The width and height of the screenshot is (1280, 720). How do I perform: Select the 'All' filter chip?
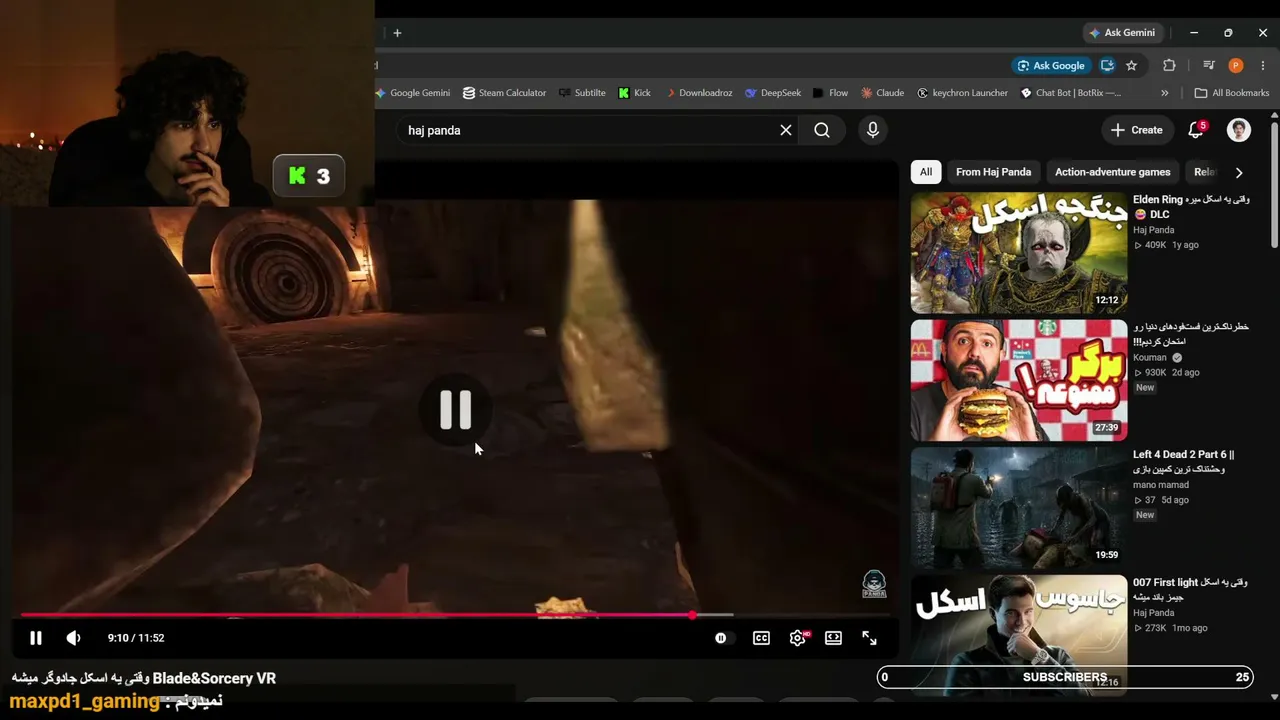tap(926, 172)
